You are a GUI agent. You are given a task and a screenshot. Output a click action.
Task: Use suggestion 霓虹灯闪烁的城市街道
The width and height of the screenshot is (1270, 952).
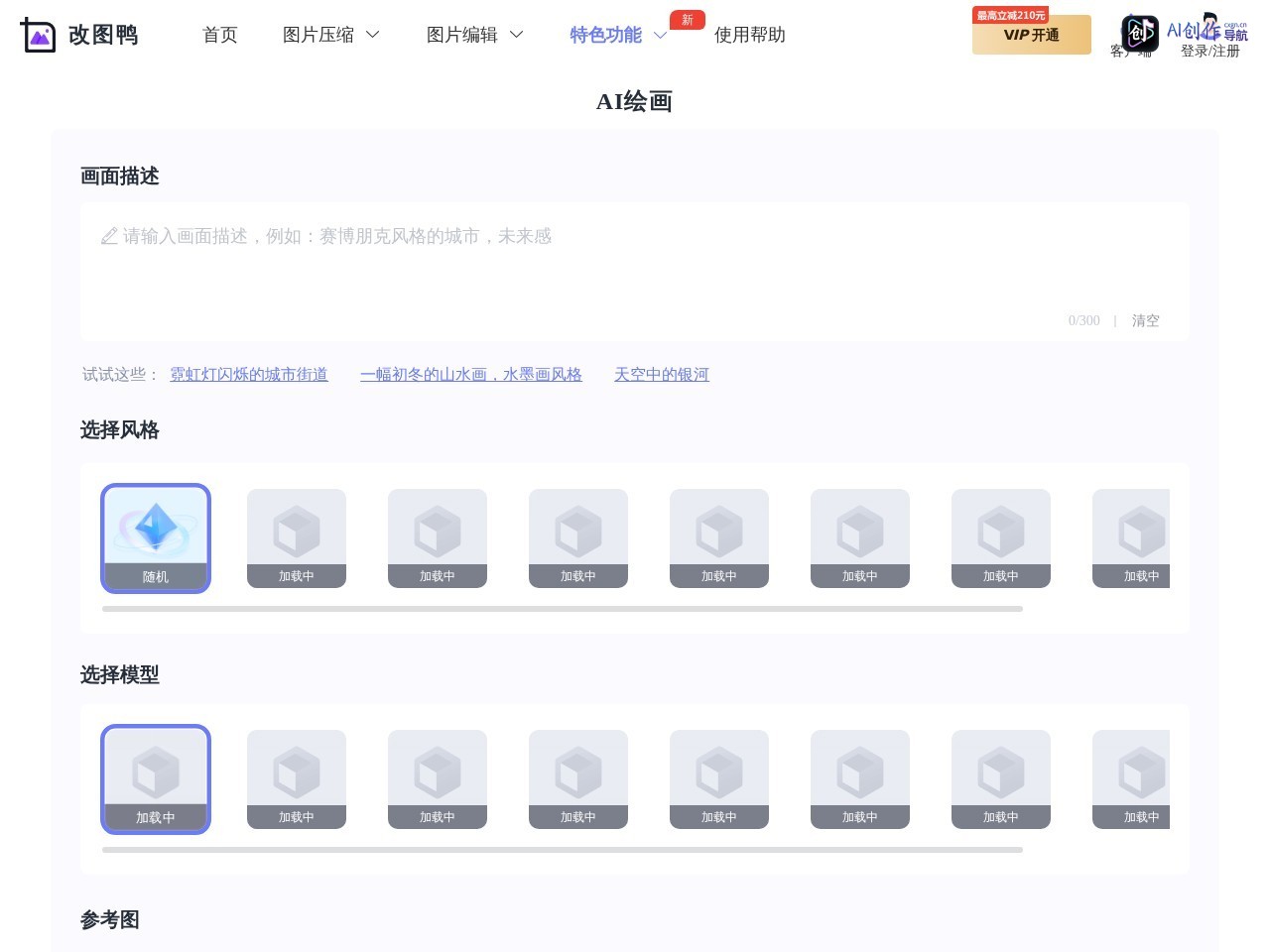(249, 374)
